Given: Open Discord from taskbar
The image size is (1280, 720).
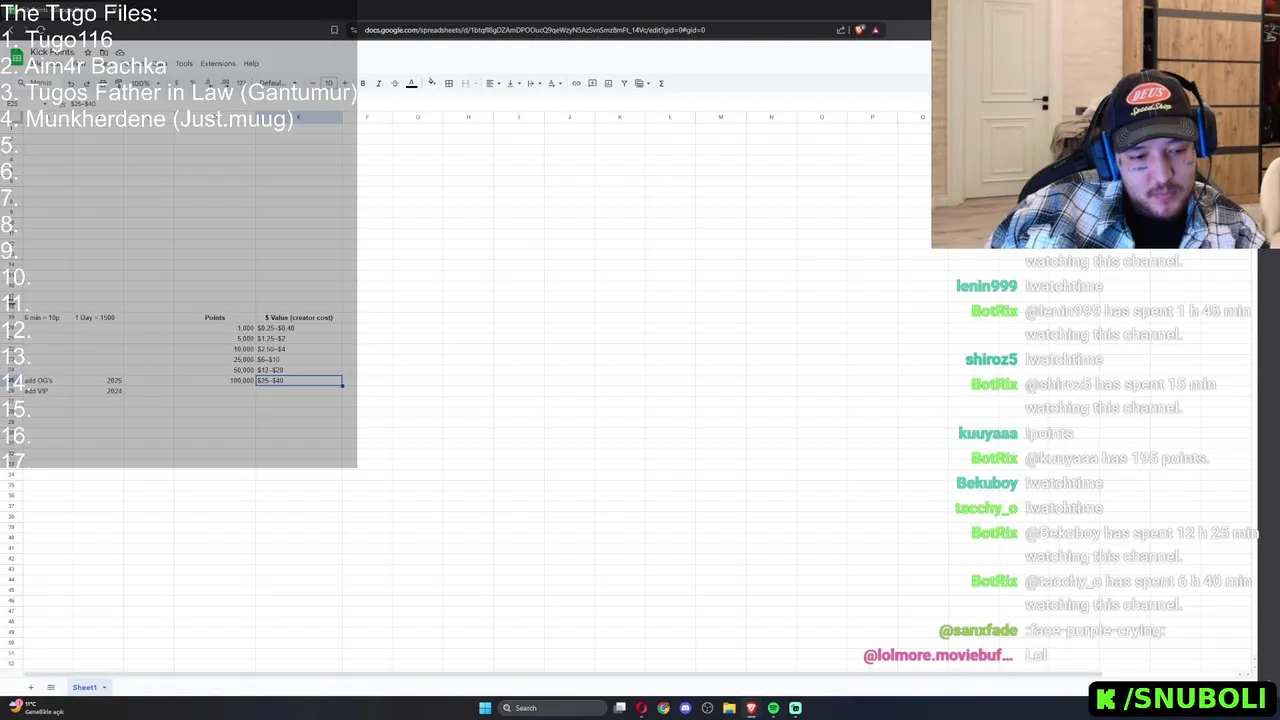Looking at the screenshot, I should click(x=685, y=708).
